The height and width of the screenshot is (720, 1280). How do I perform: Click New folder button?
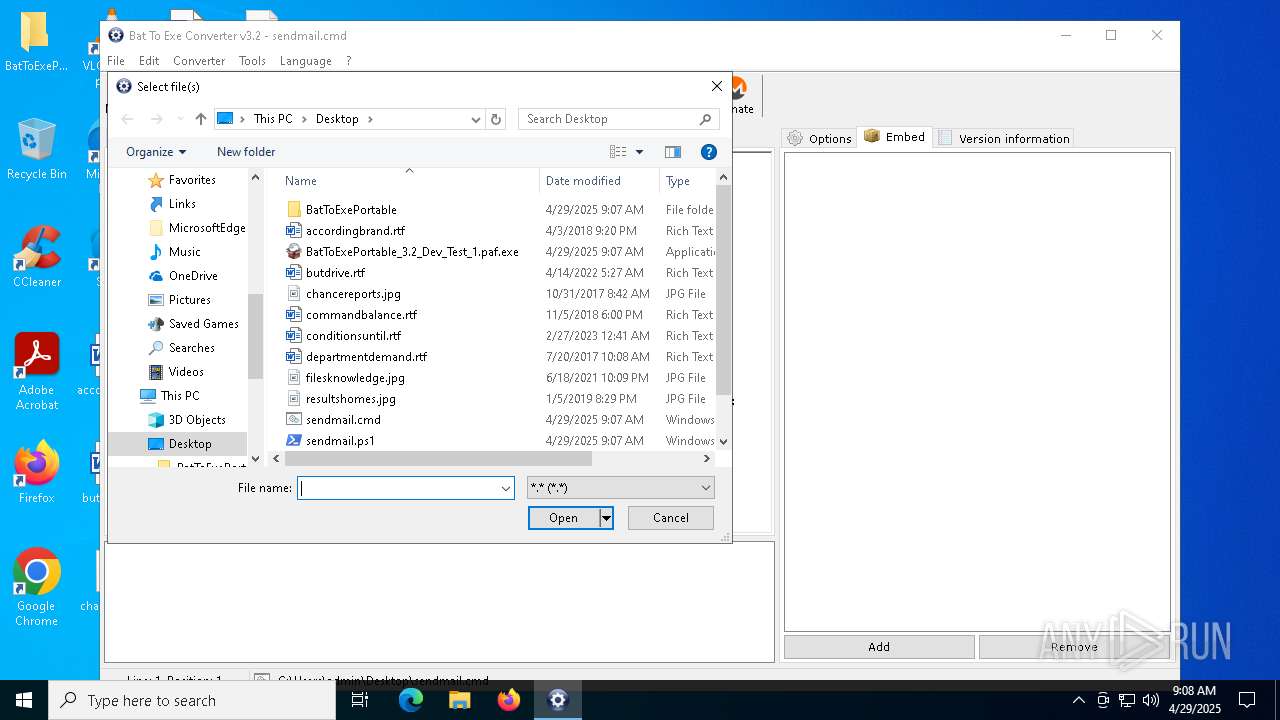click(x=246, y=152)
